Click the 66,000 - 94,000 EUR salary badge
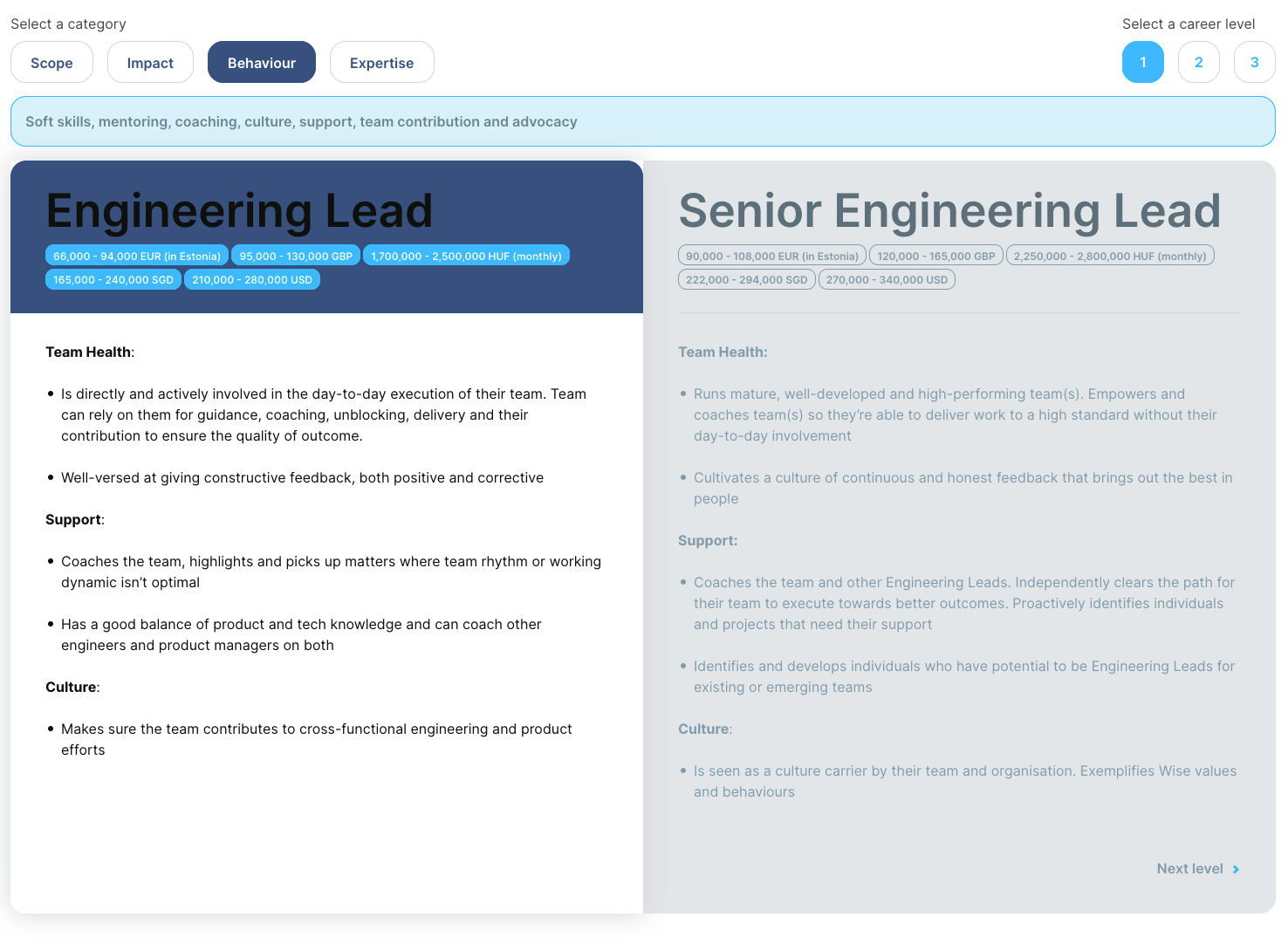This screenshot has height=938, width=1288. 137,256
